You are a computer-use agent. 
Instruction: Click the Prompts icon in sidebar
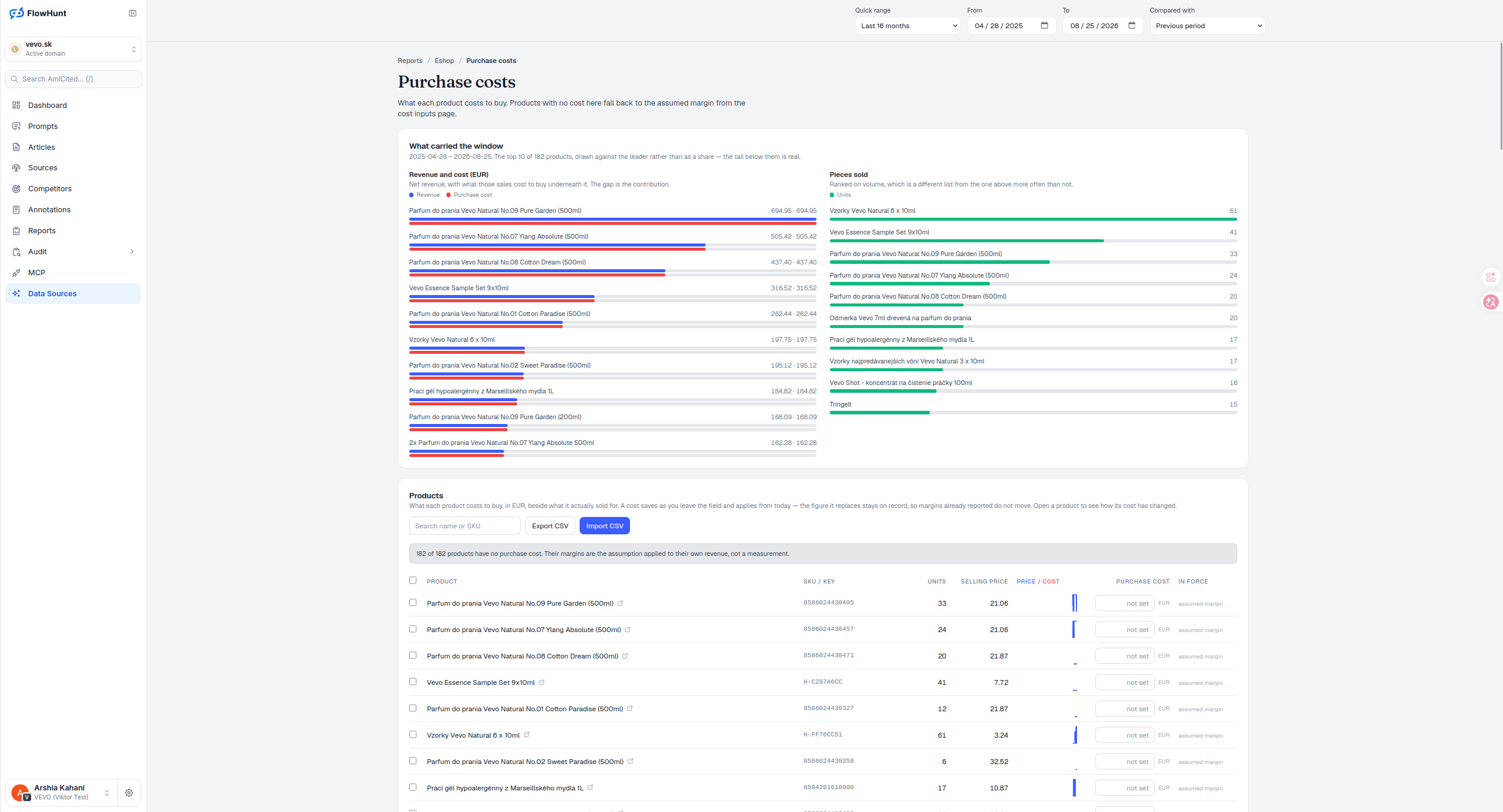[16, 126]
